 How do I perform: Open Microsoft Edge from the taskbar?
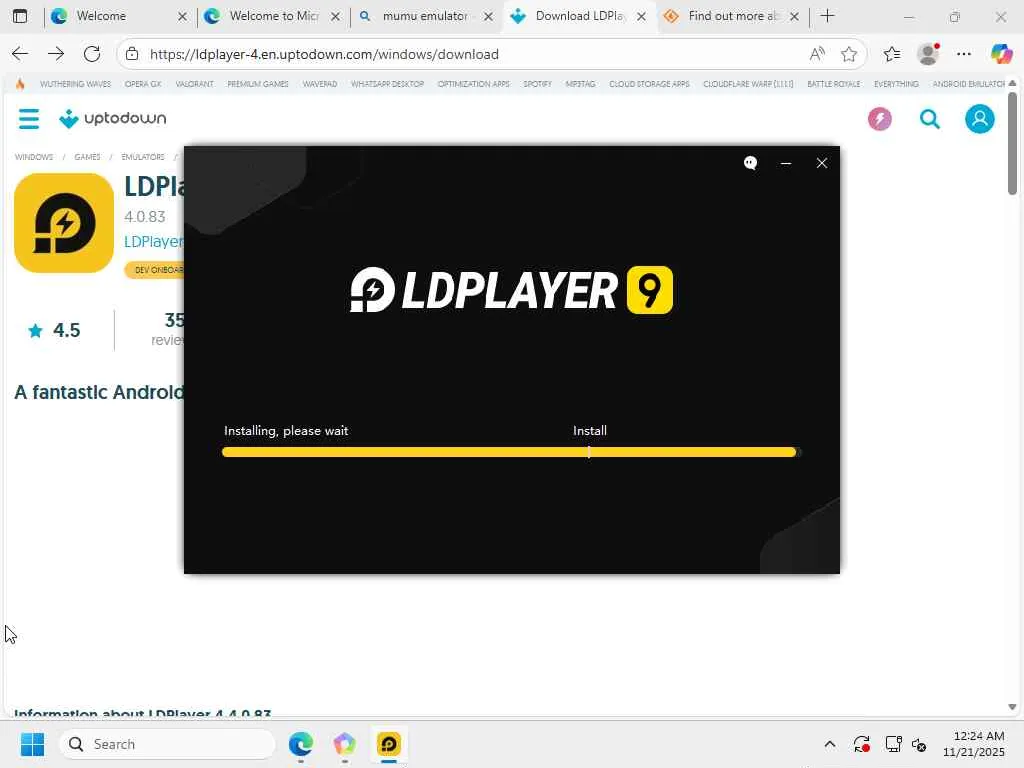(x=301, y=744)
